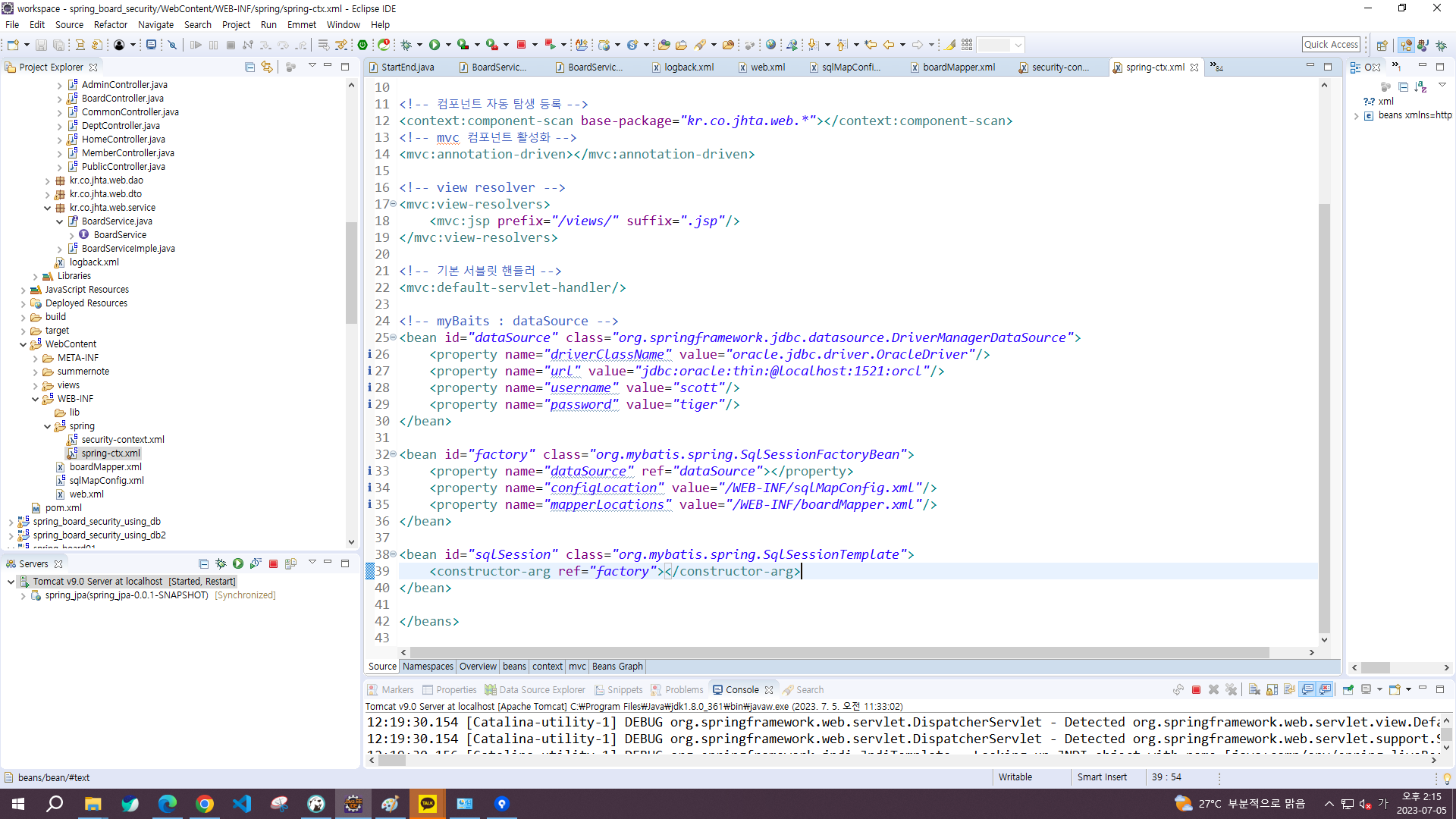The image size is (1456, 819).
Task: Switch to the security-con... editor tab
Action: coord(1059,67)
